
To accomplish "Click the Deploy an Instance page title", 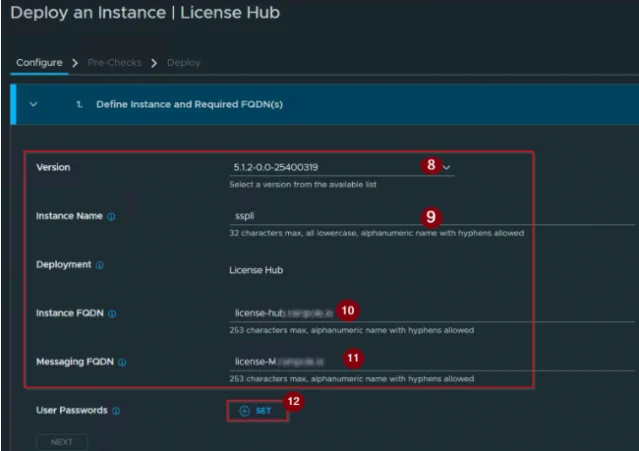I will click(145, 12).
